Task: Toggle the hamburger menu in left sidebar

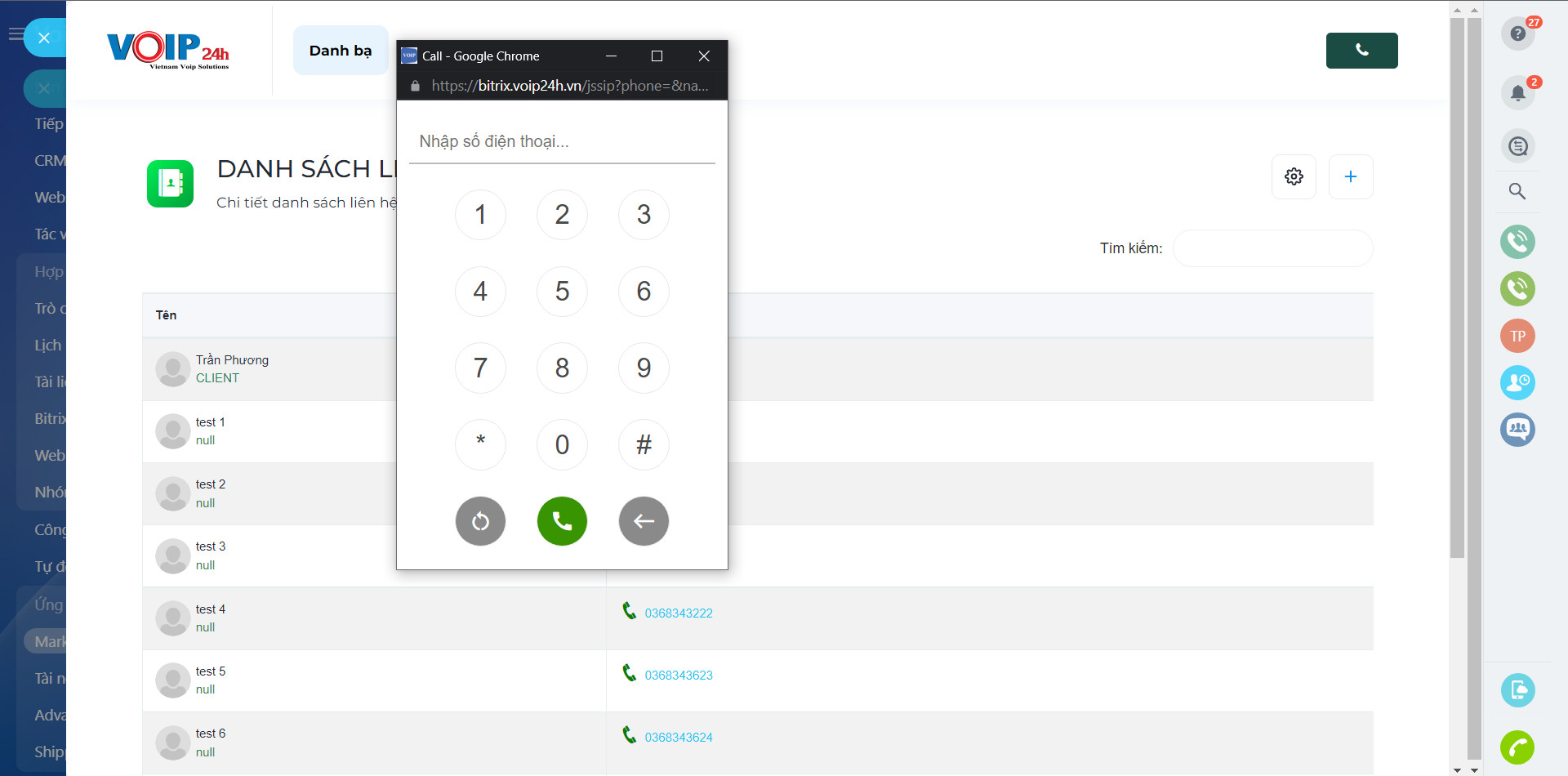Action: click(16, 34)
